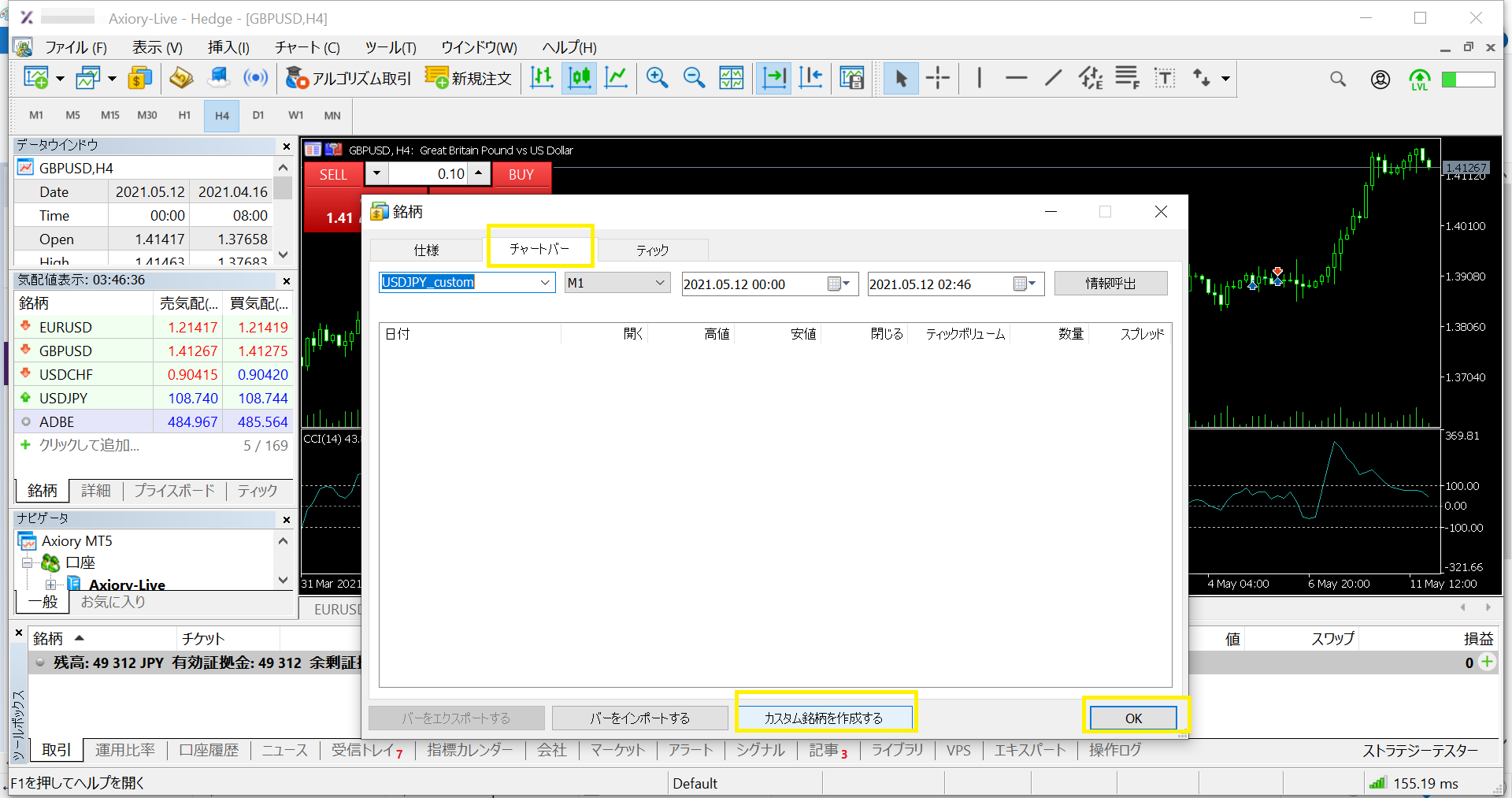Image resolution: width=1512 pixels, height=798 pixels.
Task: Click the search magnifier icon
Action: (x=1338, y=79)
